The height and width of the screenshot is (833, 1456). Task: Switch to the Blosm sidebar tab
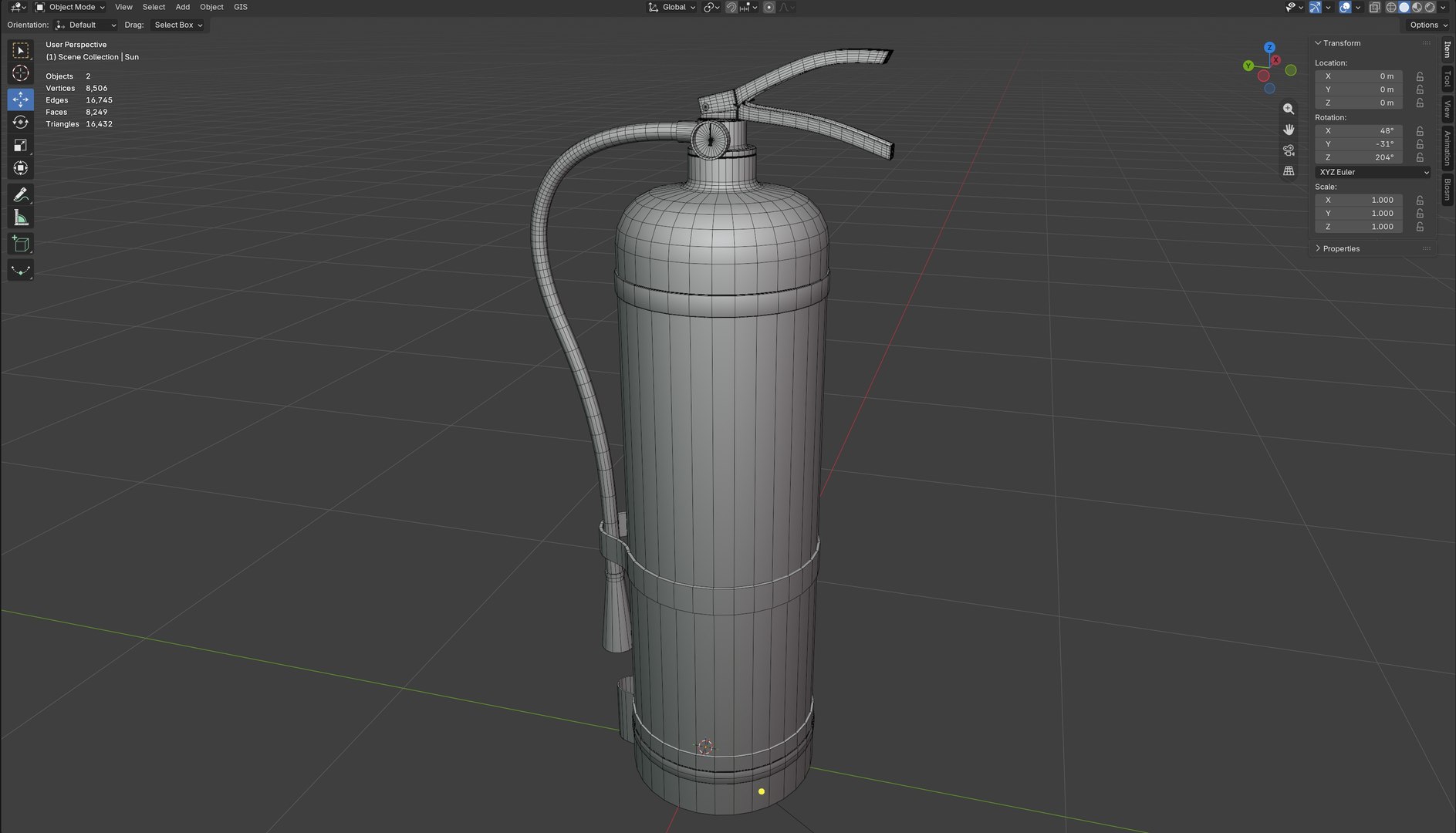1448,190
